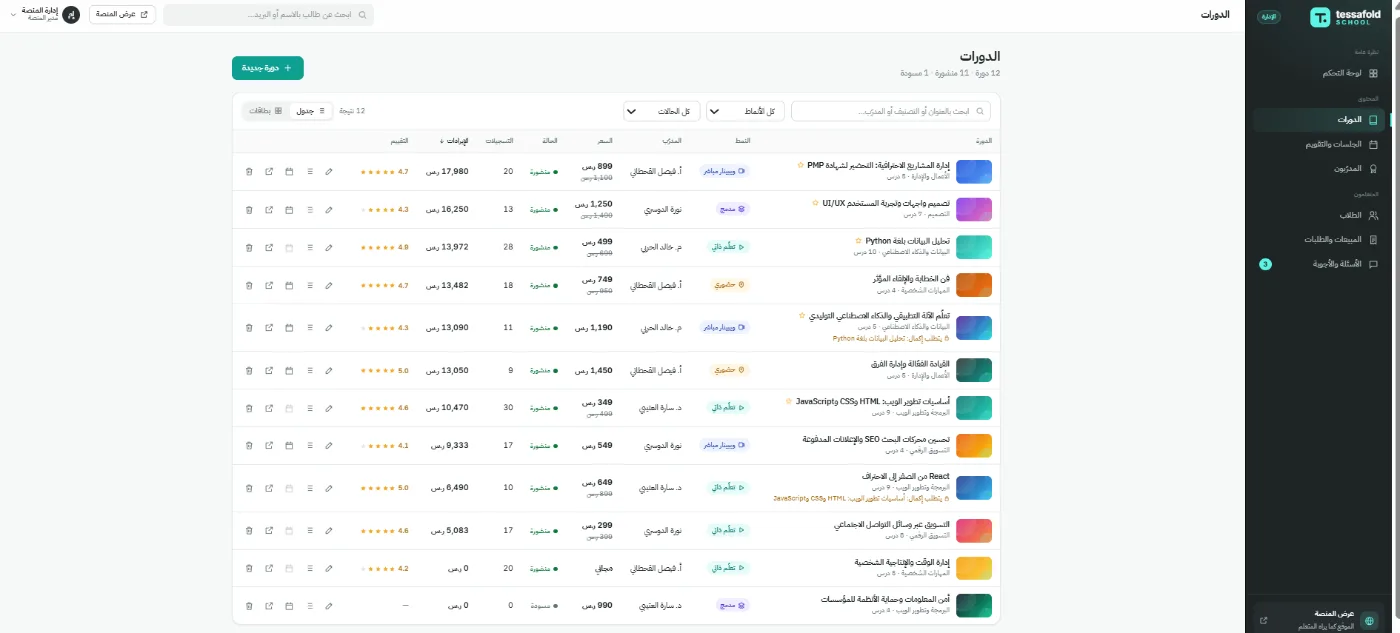
Task: Edit the course with 13,482 revenue
Action: (x=329, y=285)
